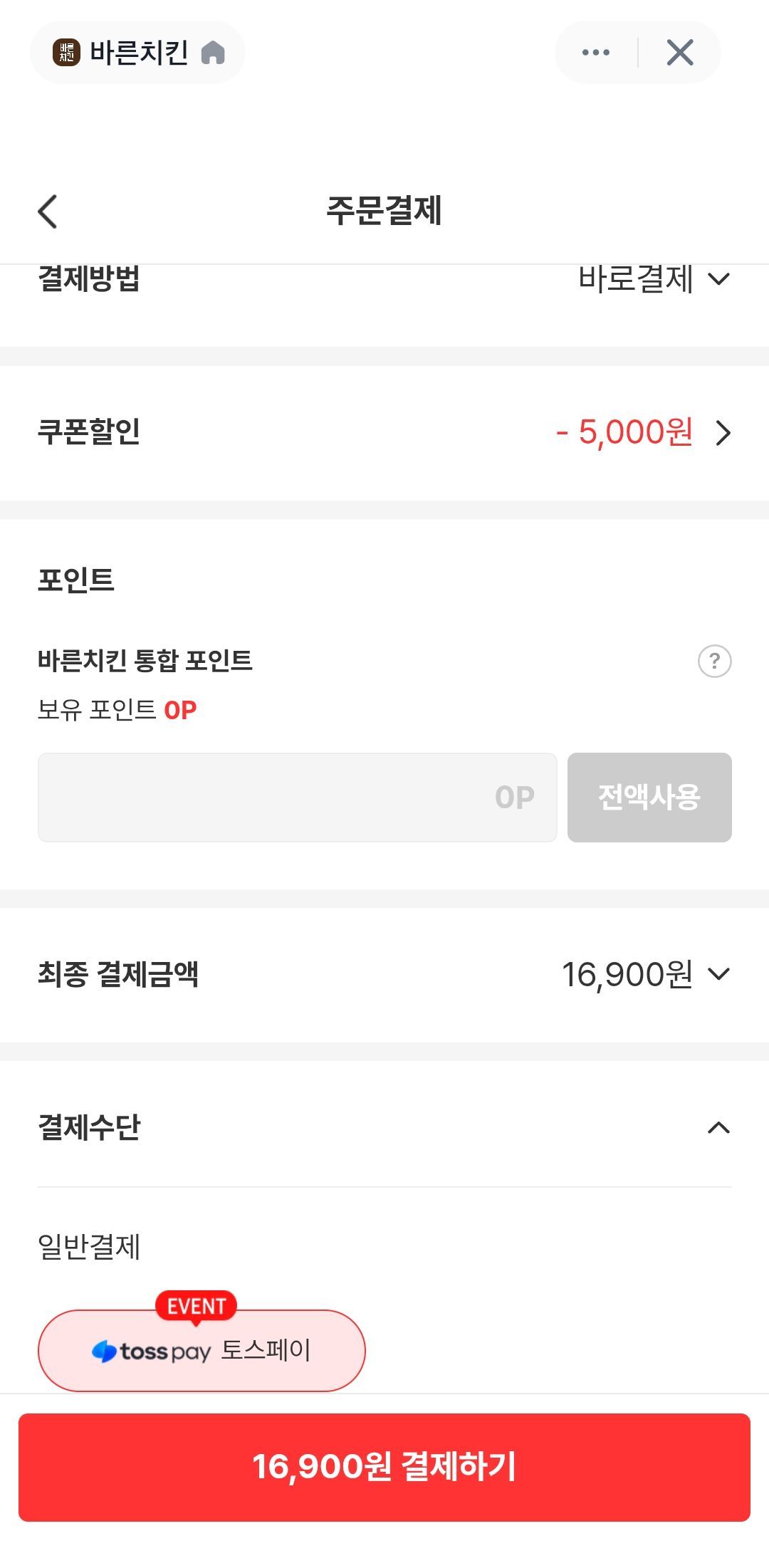Viewport: 769px width, 1568px height.
Task: Tap the 바른치킨 title text
Action: click(x=139, y=52)
